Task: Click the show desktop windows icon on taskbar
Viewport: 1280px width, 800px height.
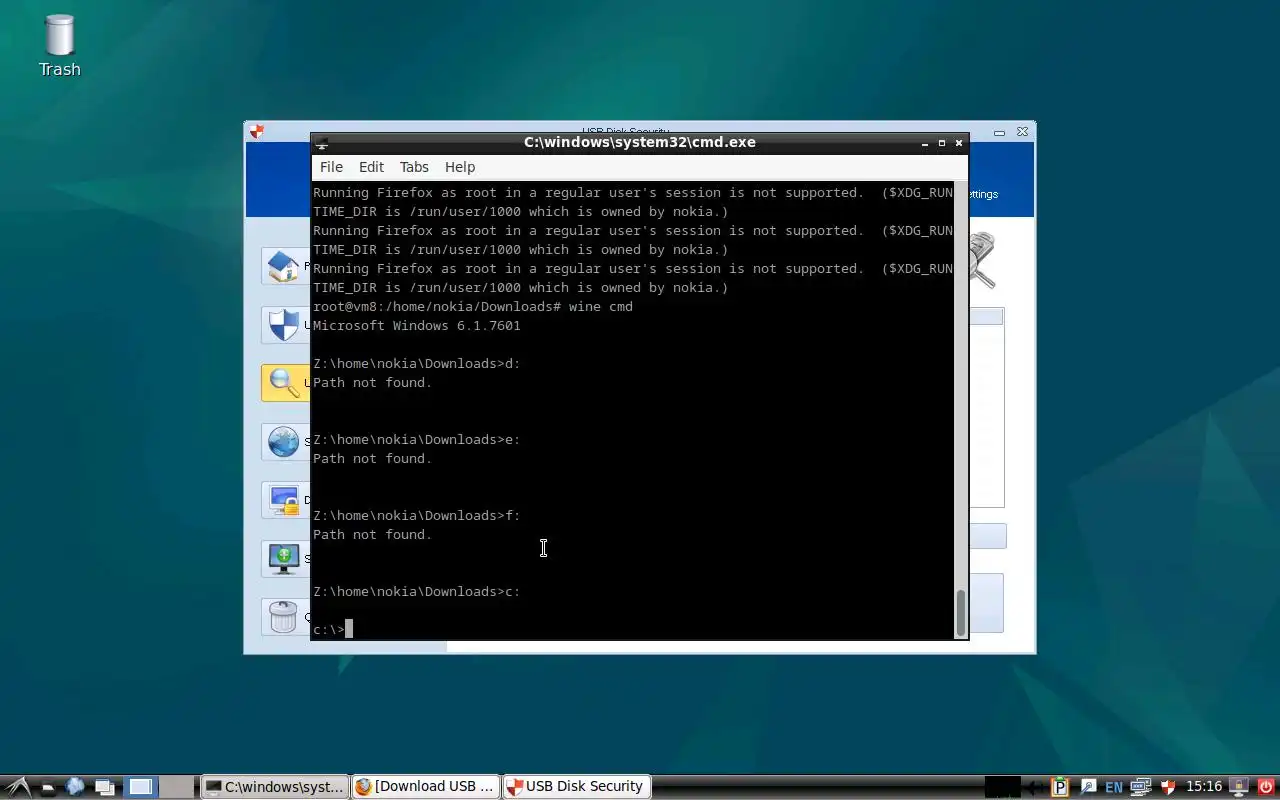Action: 104,787
